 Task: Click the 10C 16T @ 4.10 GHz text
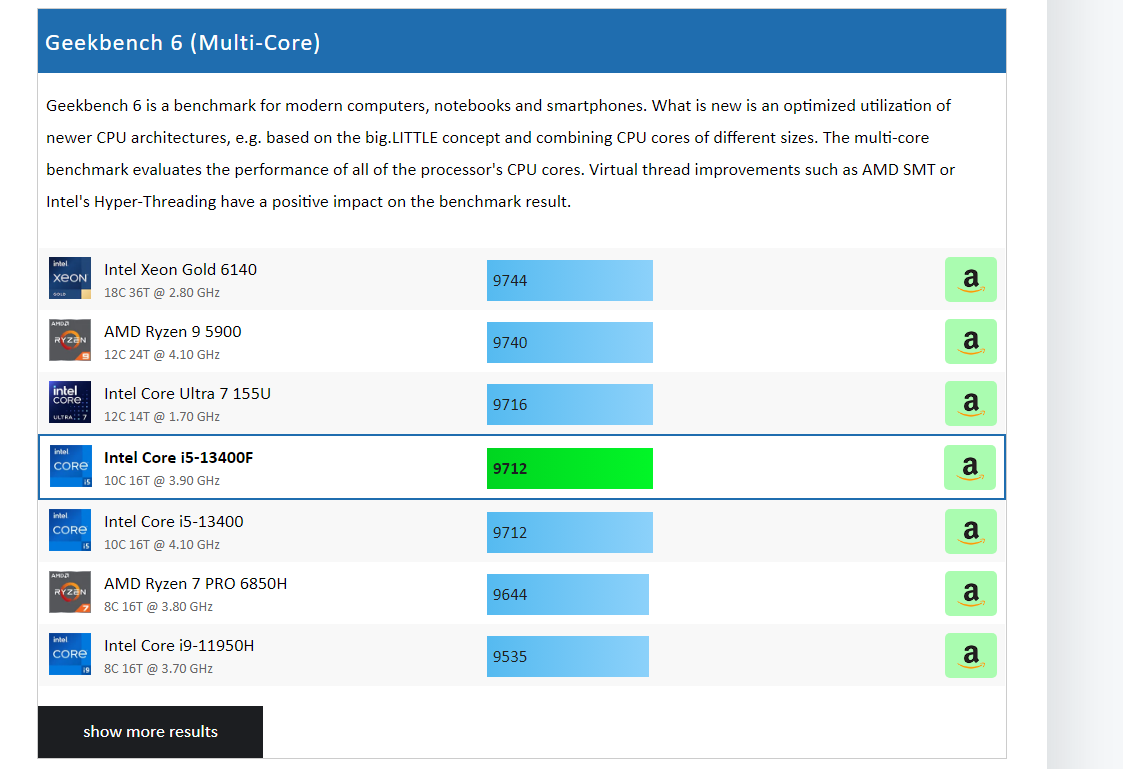point(162,544)
